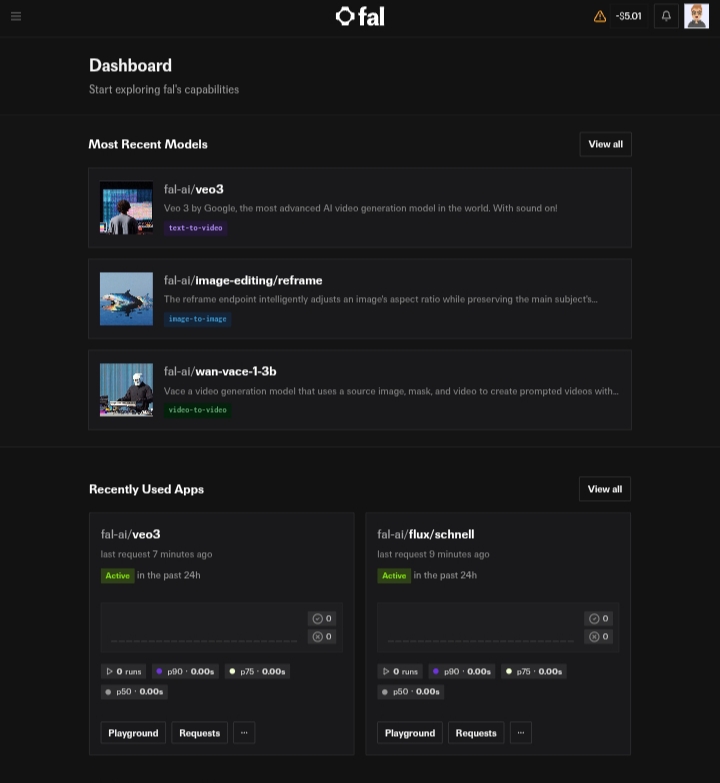Open Playground for veo3 app
This screenshot has width=720, height=783.
(x=133, y=733)
